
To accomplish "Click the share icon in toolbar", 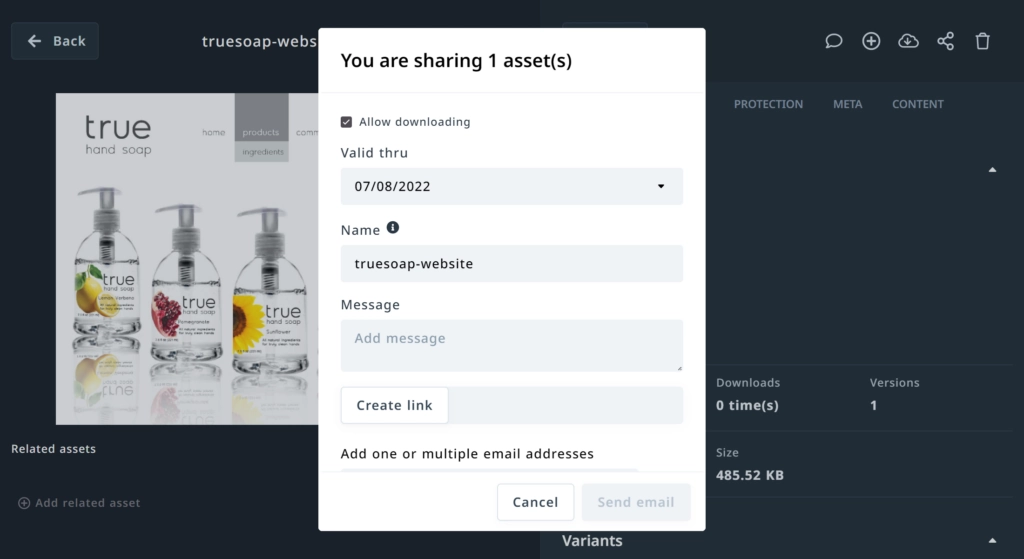I will [x=946, y=41].
